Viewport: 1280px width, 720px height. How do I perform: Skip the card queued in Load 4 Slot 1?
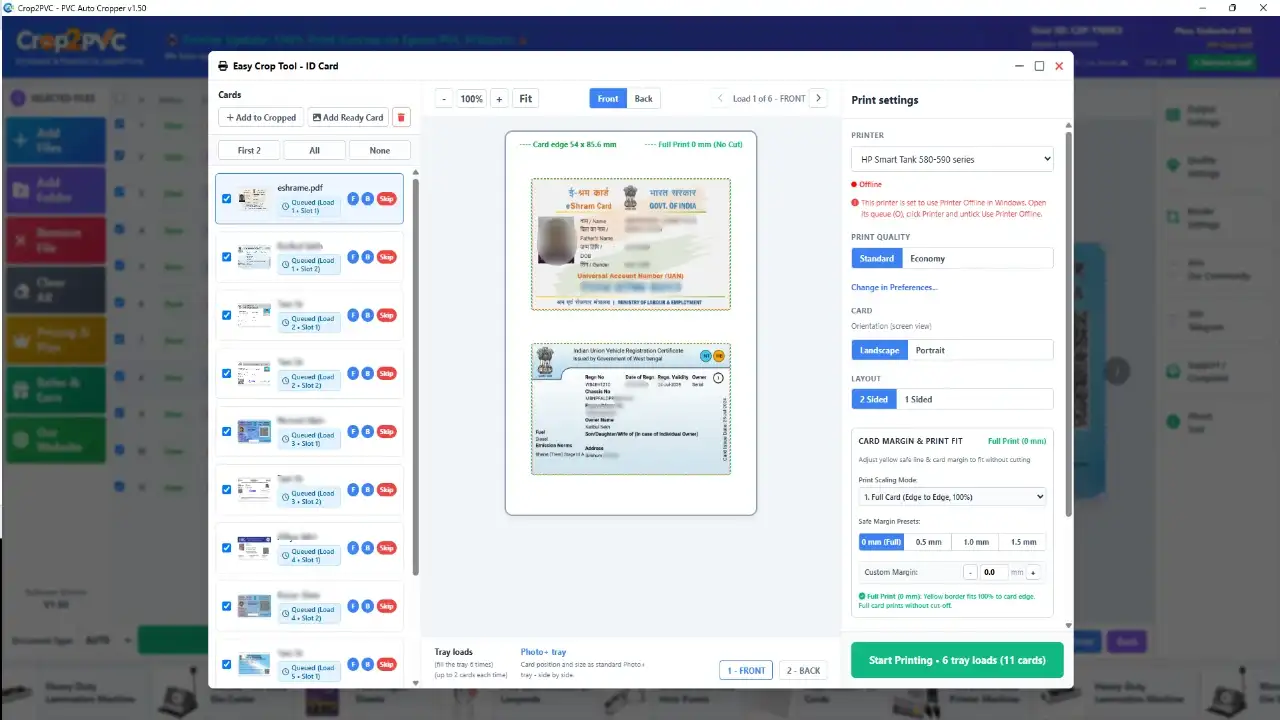(x=387, y=547)
